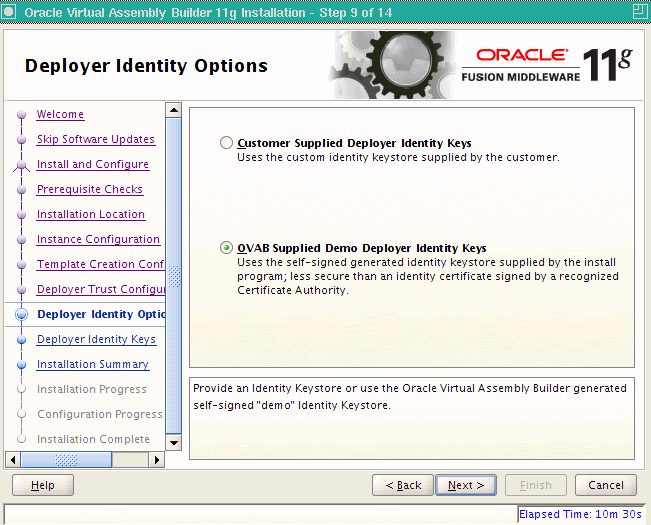Click the maximize icon in title bar

(640, 12)
